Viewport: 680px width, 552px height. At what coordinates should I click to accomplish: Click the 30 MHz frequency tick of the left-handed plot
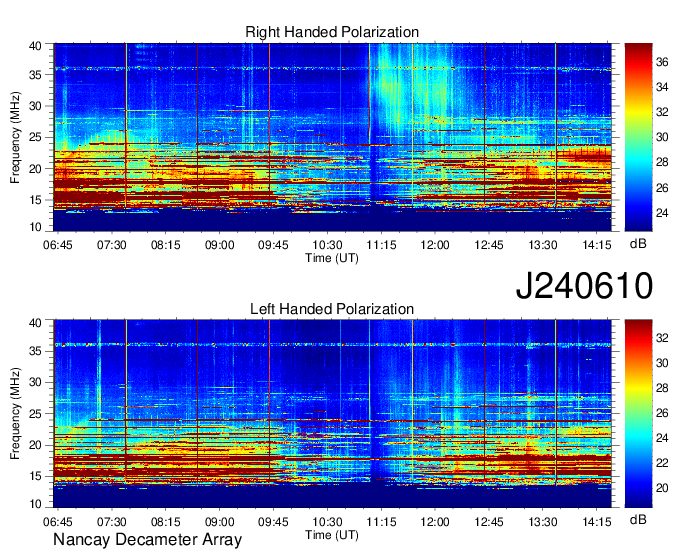point(35,382)
